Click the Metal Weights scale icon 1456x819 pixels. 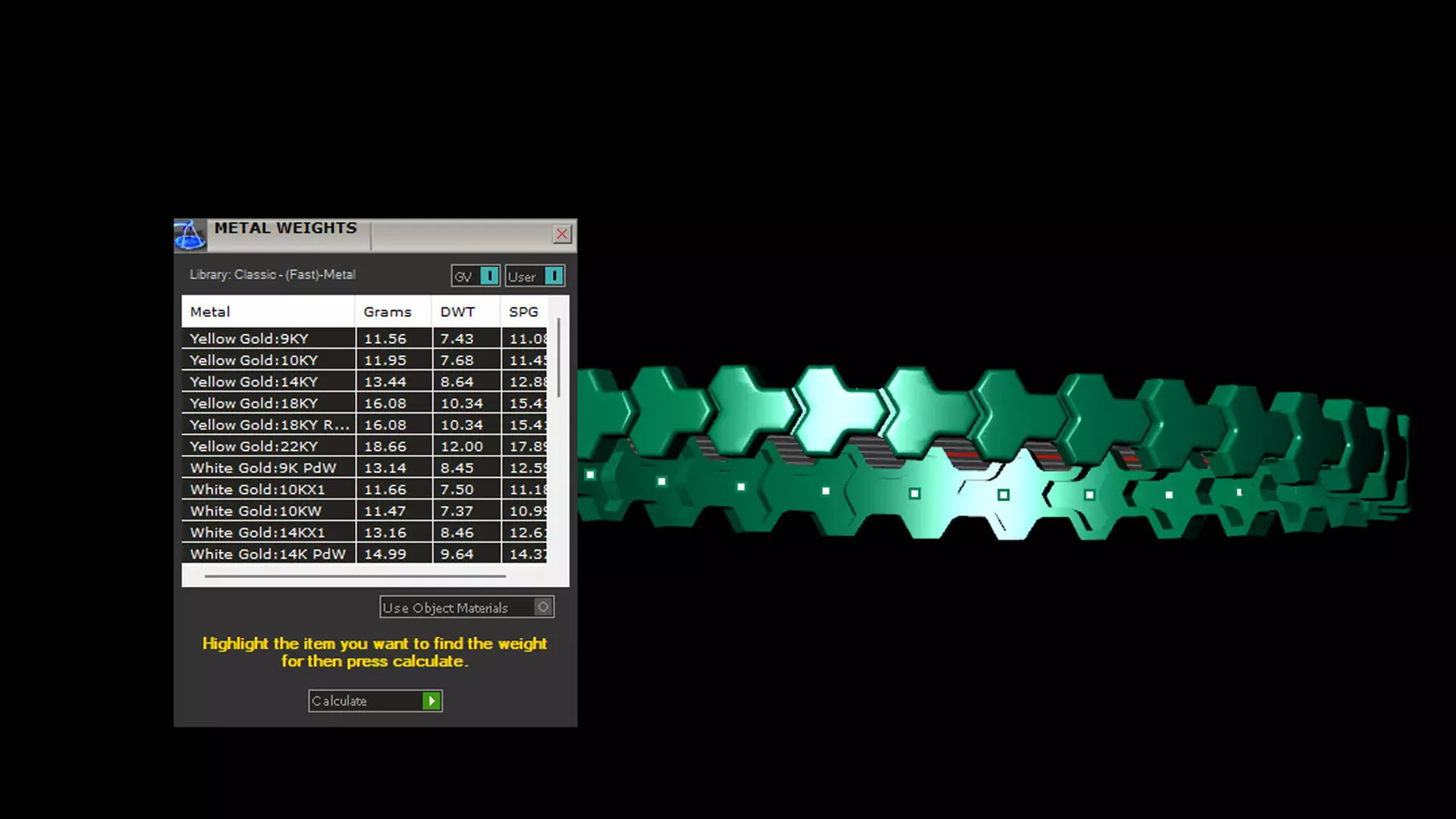point(190,235)
